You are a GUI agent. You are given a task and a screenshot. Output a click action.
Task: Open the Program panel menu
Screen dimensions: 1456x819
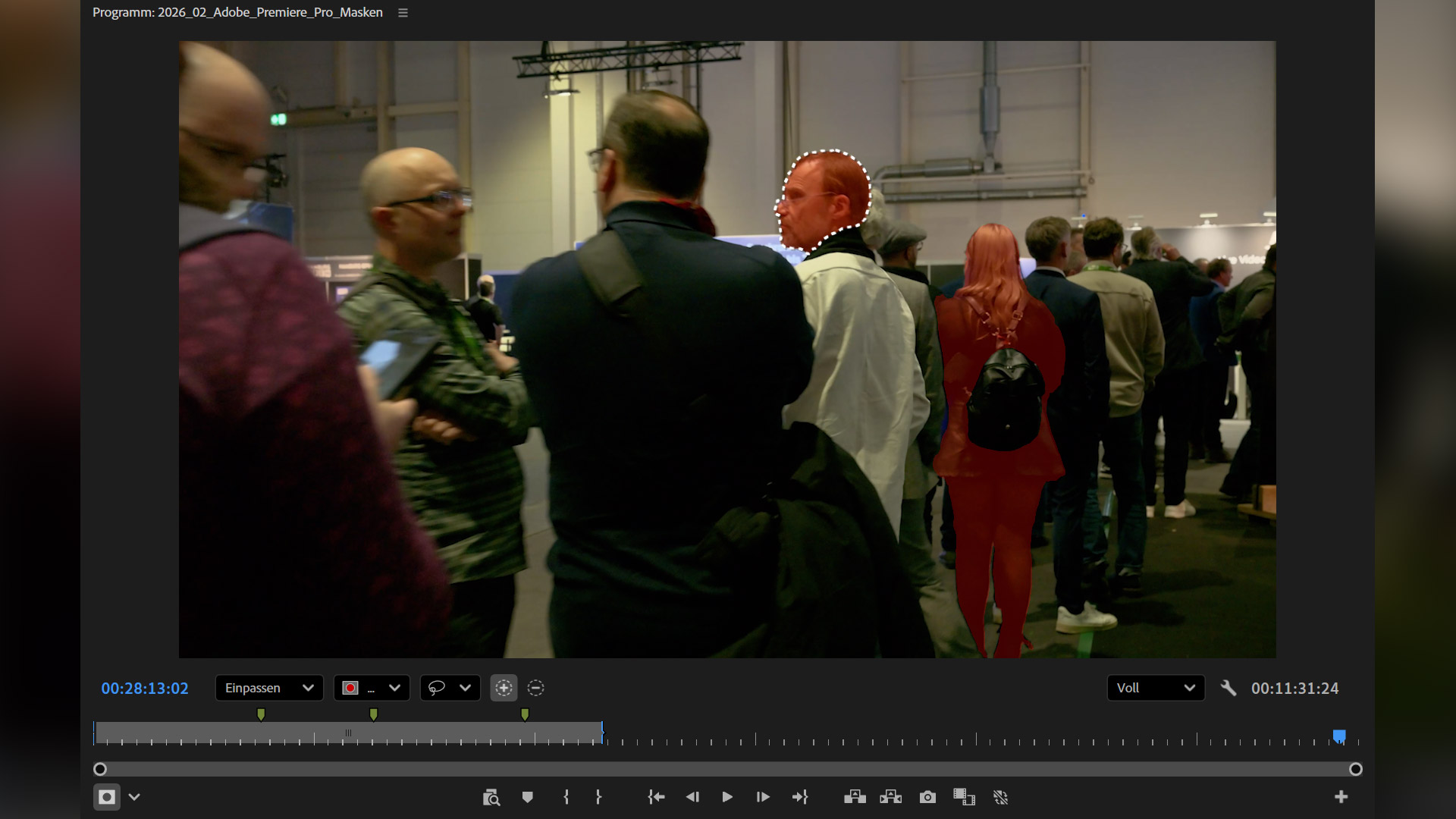point(403,12)
